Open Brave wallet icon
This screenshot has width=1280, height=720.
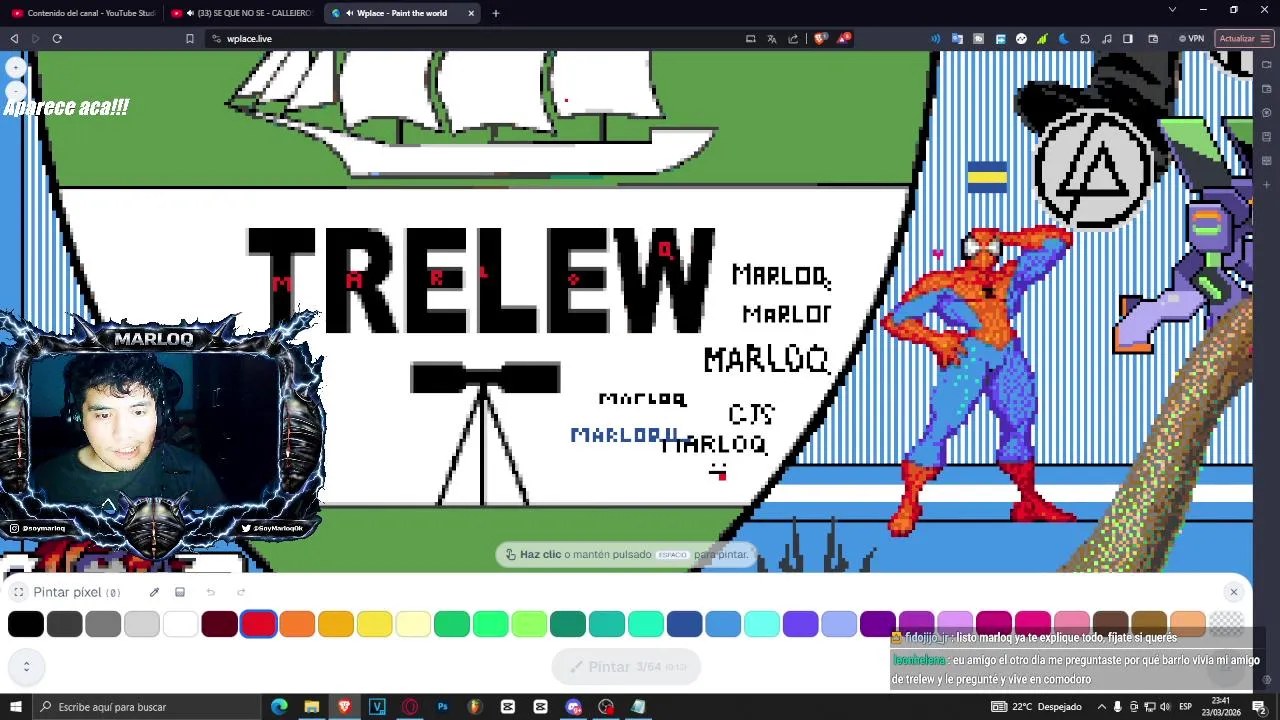click(1153, 39)
